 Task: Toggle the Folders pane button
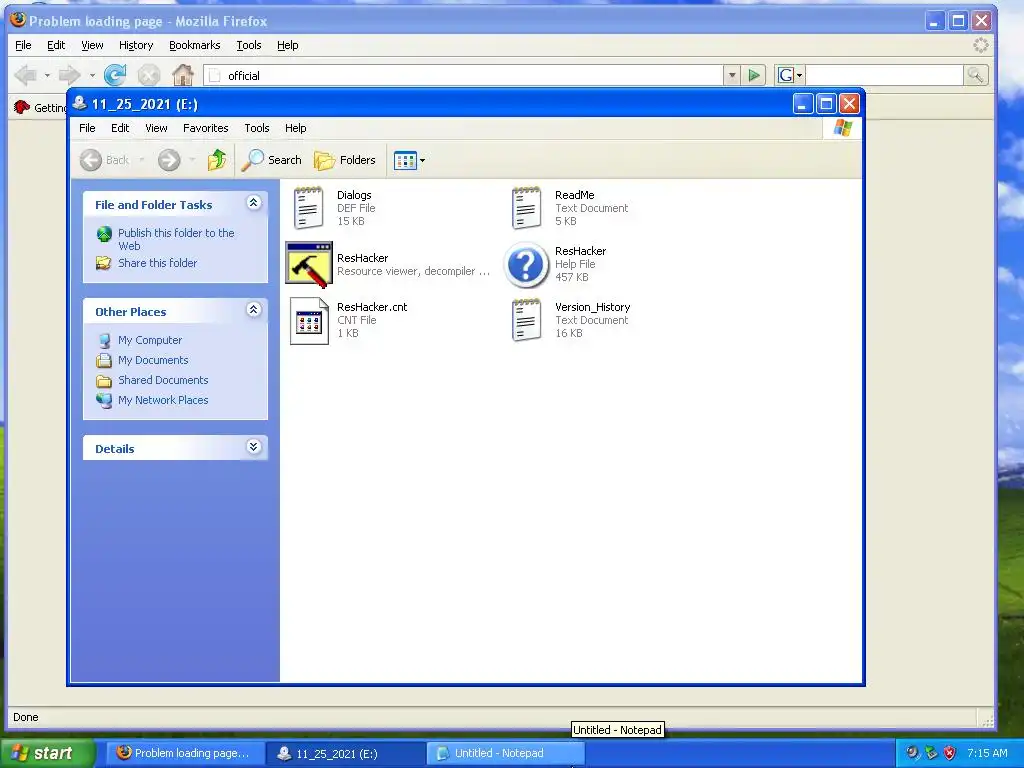tap(345, 160)
